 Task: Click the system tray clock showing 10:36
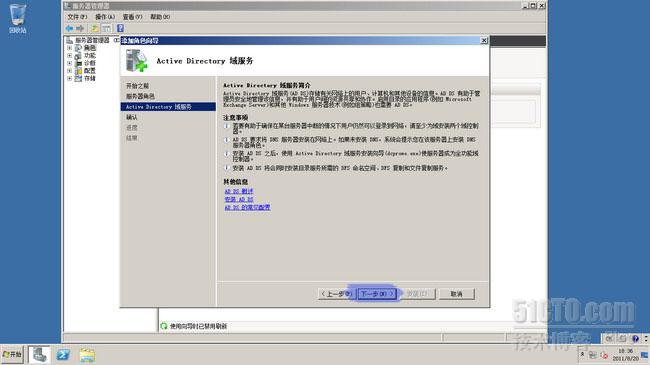tap(626, 355)
